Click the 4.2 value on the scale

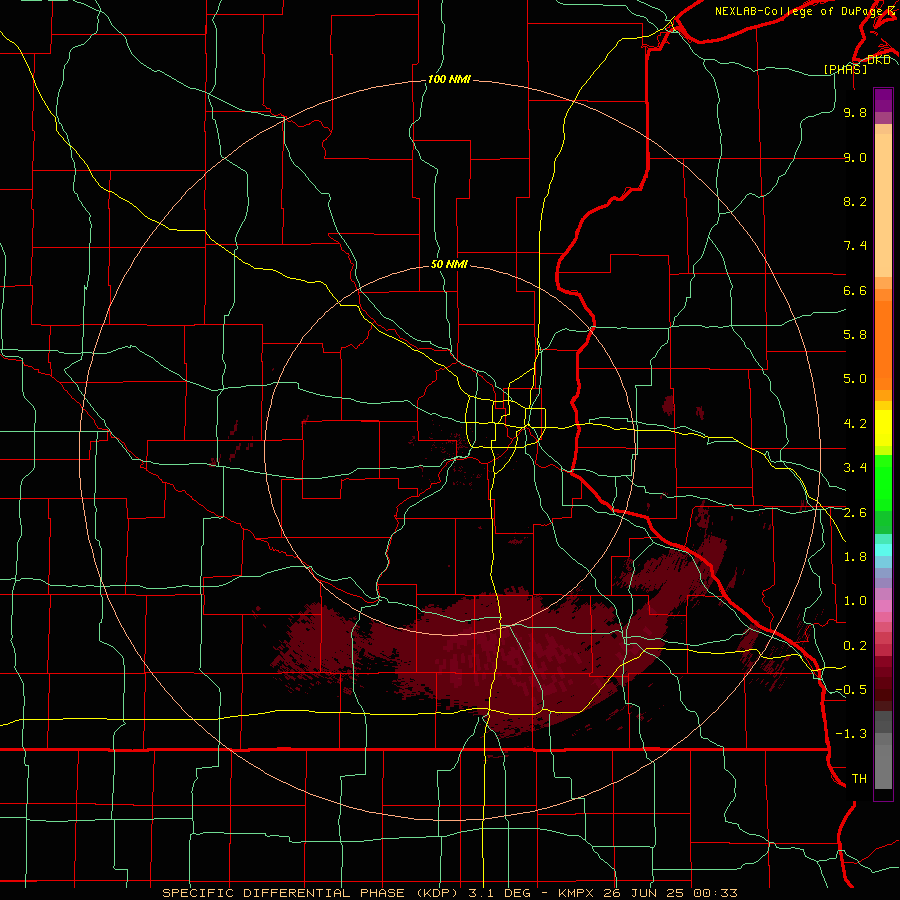pyautogui.click(x=855, y=424)
